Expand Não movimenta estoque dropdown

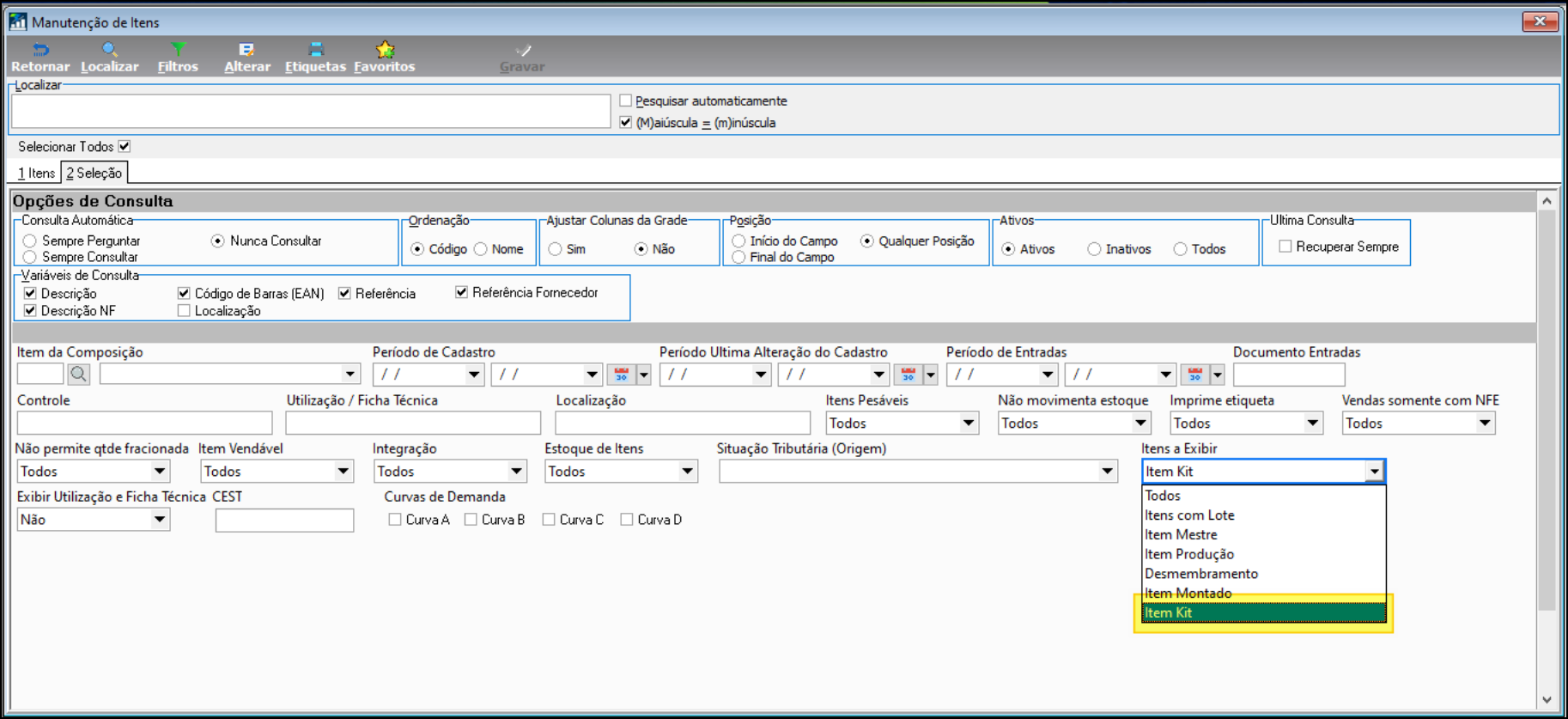tap(1140, 423)
